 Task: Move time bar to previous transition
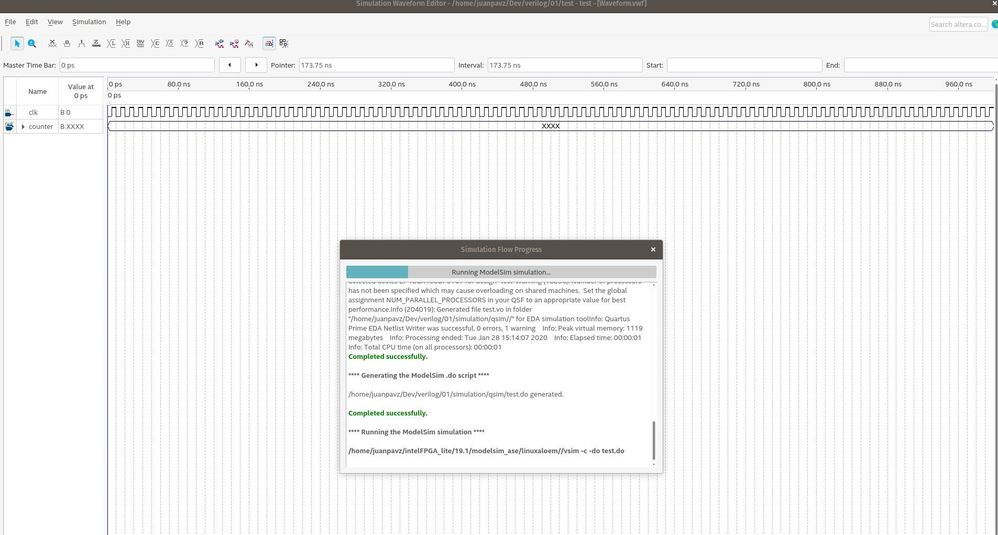pos(230,65)
